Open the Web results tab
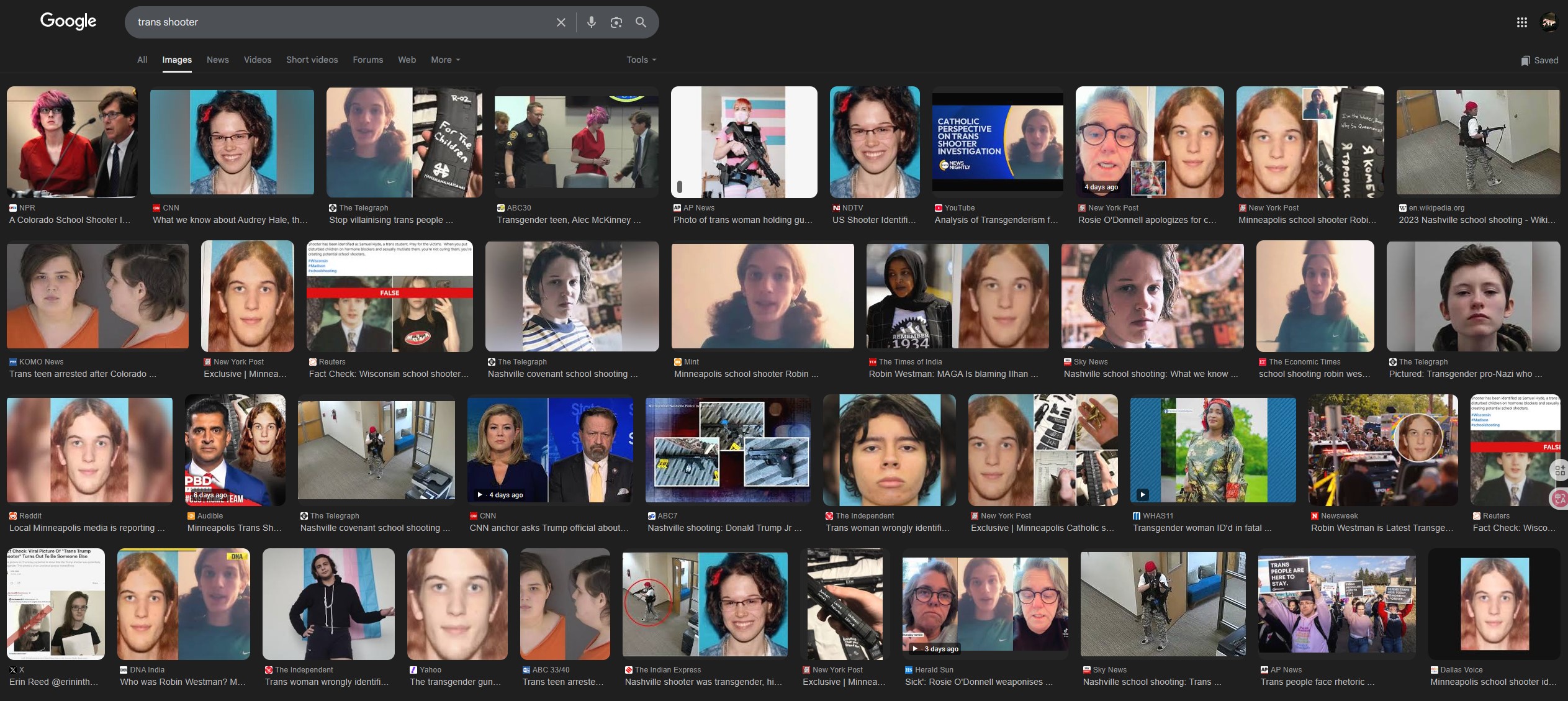1568x701 pixels. point(407,60)
